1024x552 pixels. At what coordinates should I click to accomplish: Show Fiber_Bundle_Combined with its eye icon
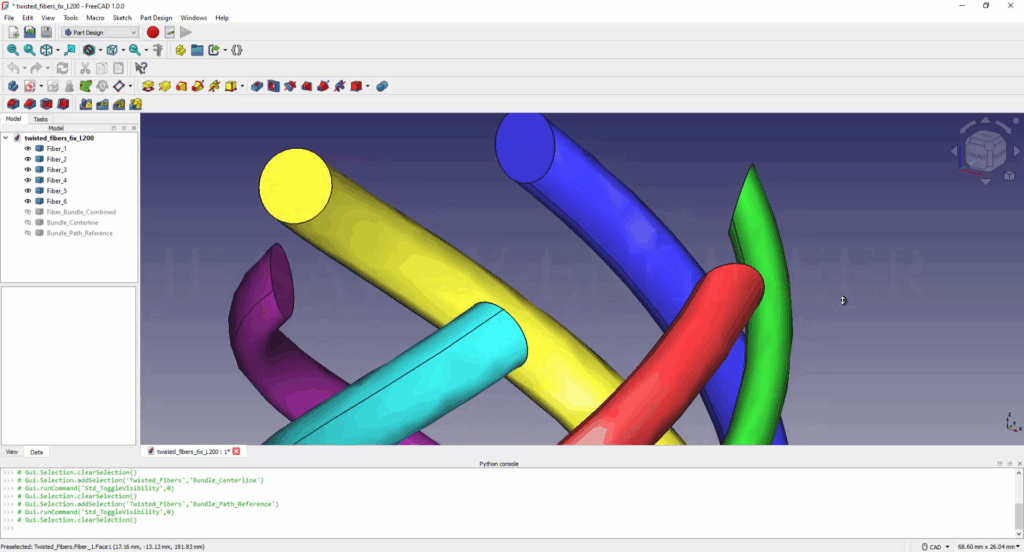[27, 212]
